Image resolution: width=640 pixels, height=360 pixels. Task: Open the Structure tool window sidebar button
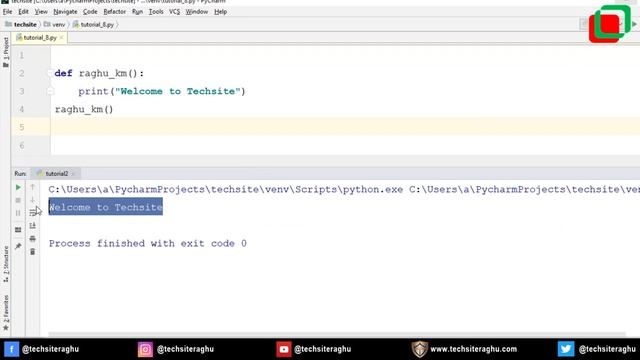[x=6, y=264]
